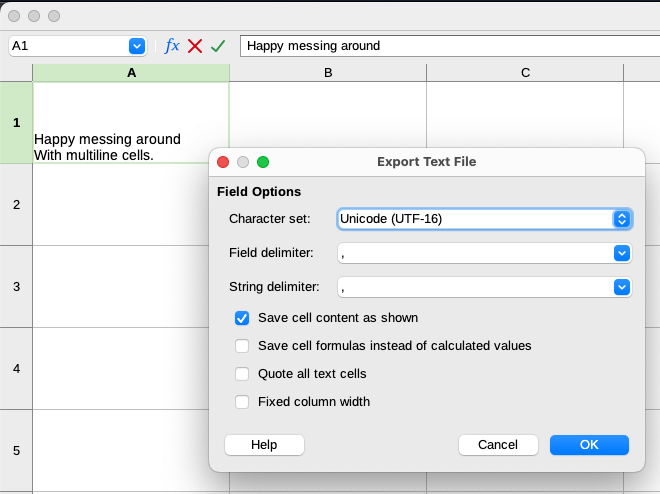Open Help for export options
The height and width of the screenshot is (494, 660).
point(264,445)
